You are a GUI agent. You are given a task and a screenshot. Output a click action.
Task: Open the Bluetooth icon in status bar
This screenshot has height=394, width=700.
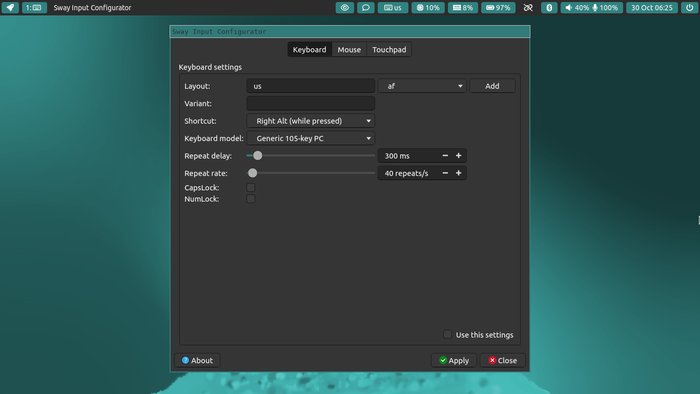tap(549, 8)
